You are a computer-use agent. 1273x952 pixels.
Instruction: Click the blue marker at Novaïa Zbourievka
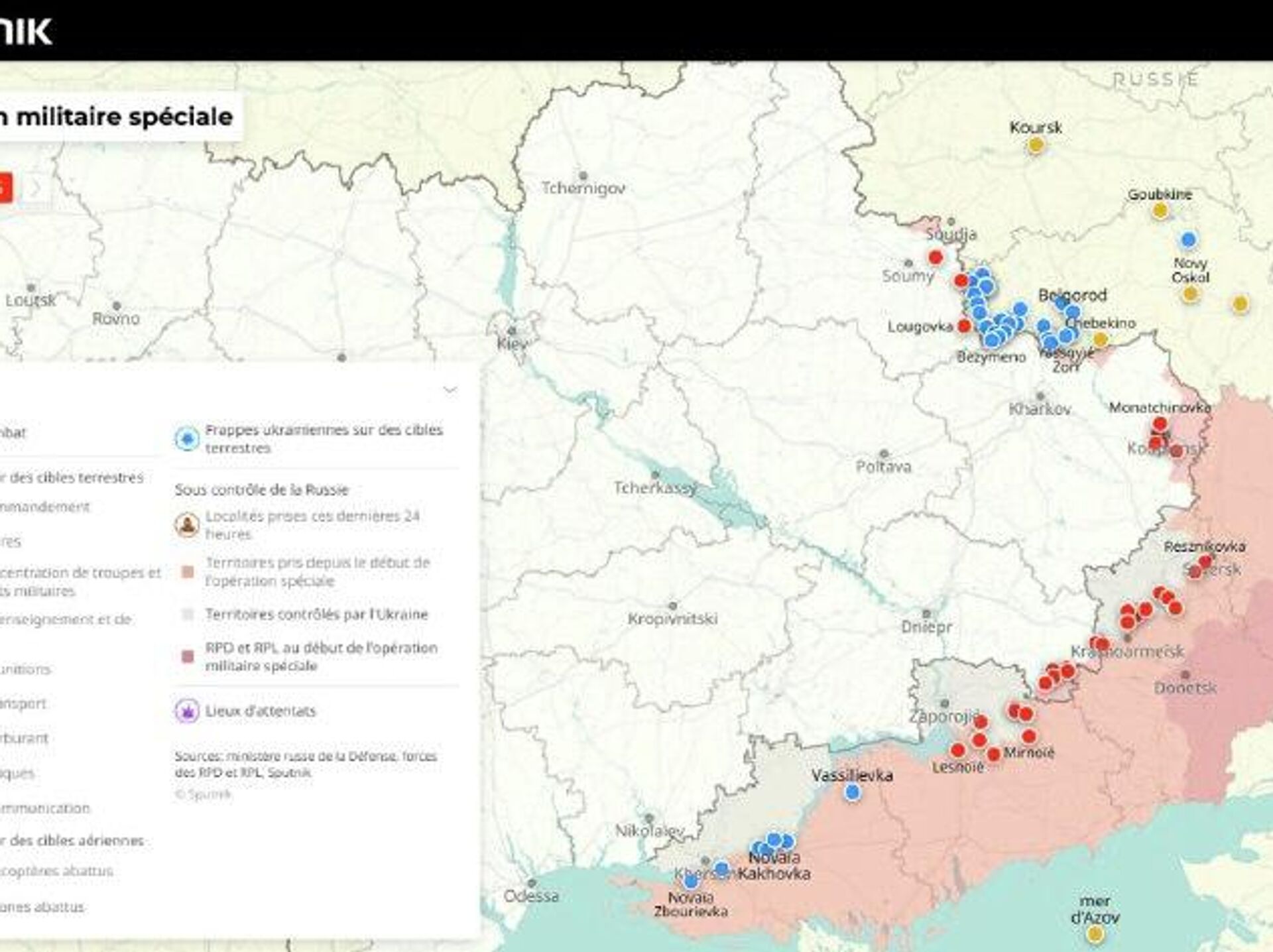point(691,881)
